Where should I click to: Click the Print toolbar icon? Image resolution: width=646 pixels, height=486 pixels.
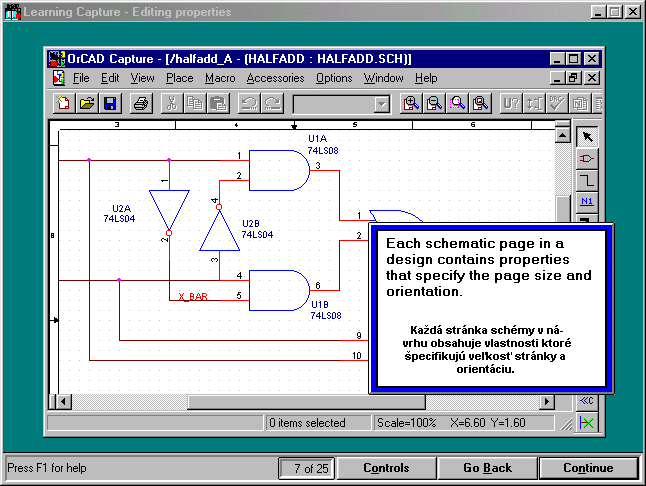141,103
